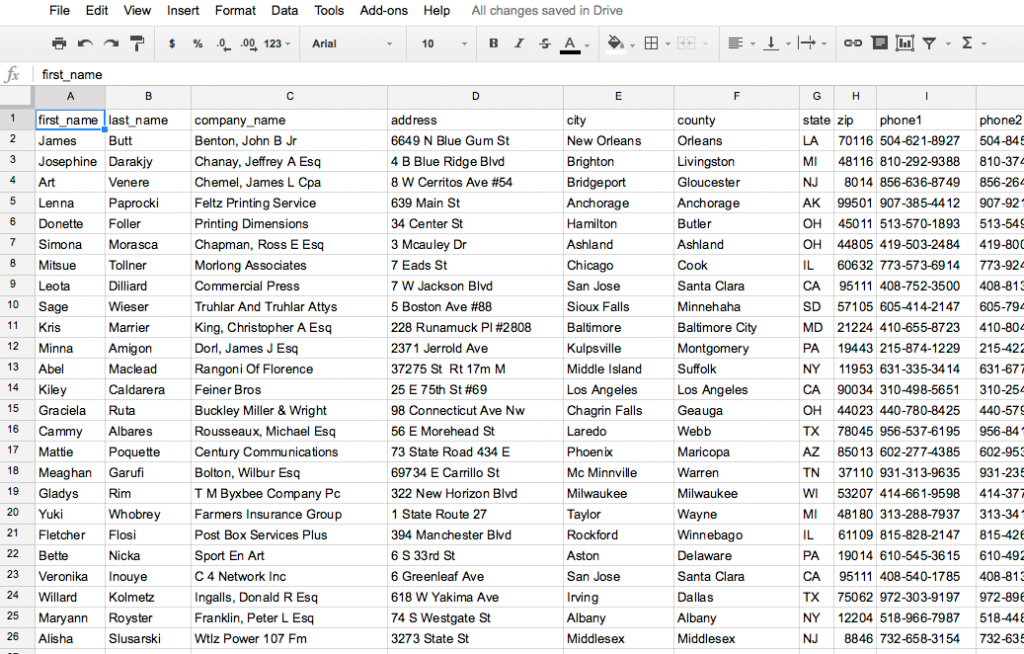Open the Format menu
The width and height of the screenshot is (1024, 654).
pos(235,10)
